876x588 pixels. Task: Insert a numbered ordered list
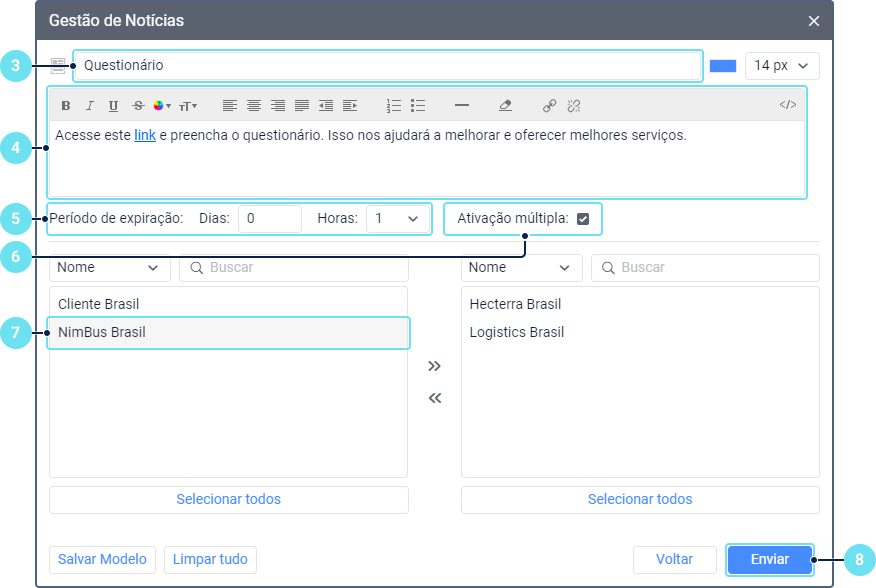393,105
